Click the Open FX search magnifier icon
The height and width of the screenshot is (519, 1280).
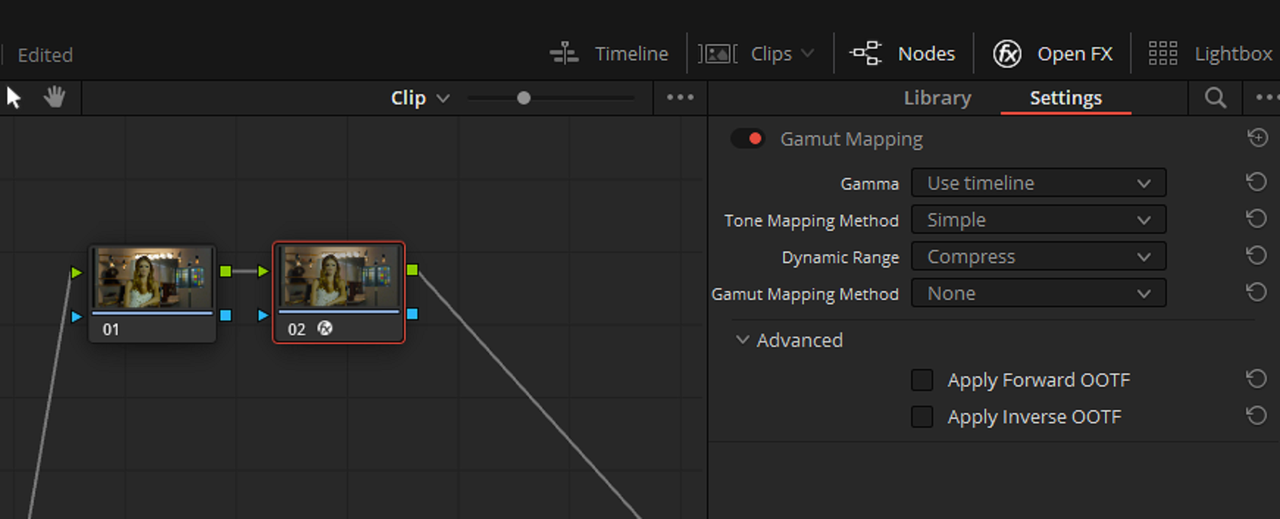1215,98
